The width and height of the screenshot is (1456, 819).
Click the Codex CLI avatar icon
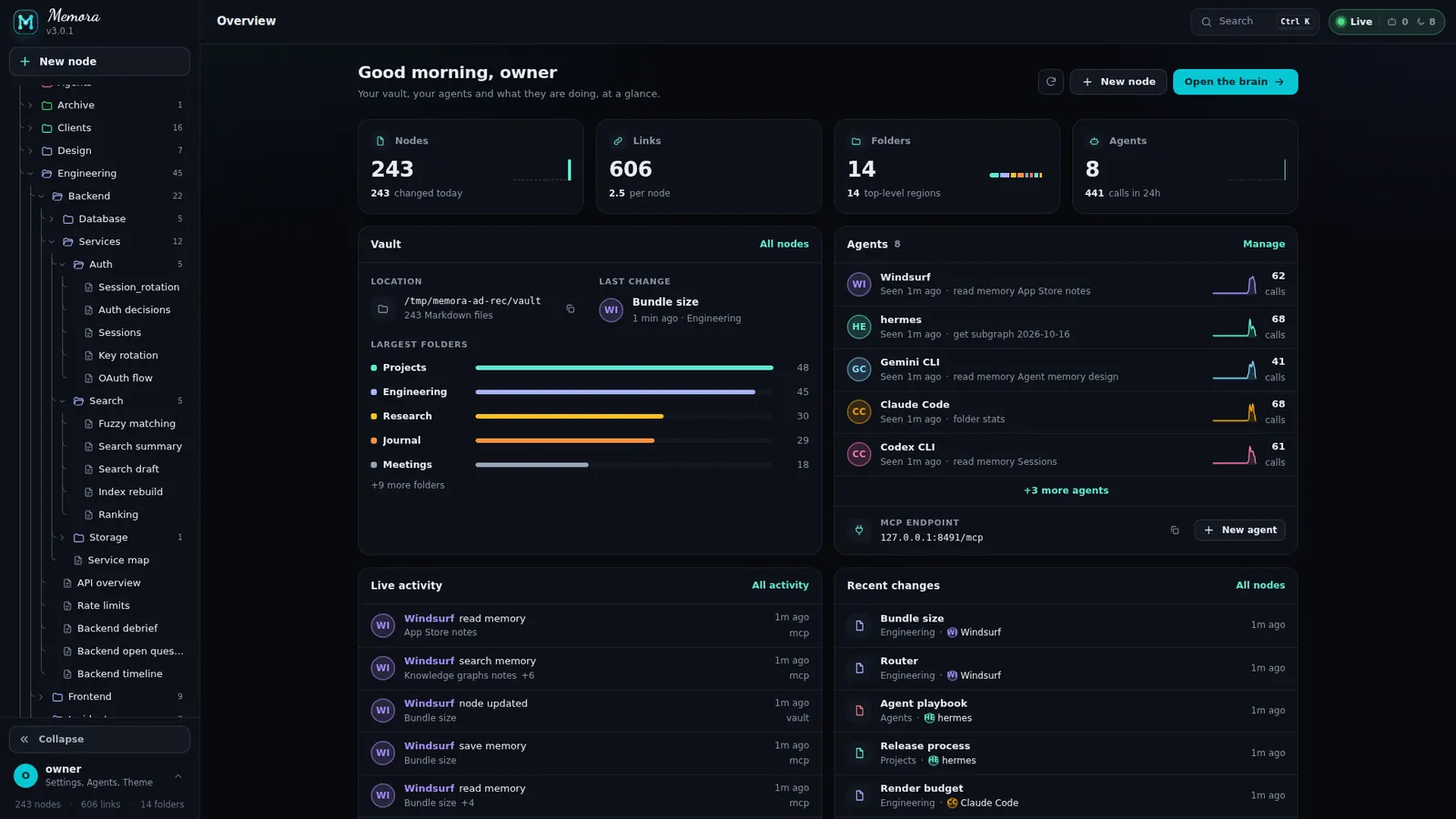coord(859,454)
